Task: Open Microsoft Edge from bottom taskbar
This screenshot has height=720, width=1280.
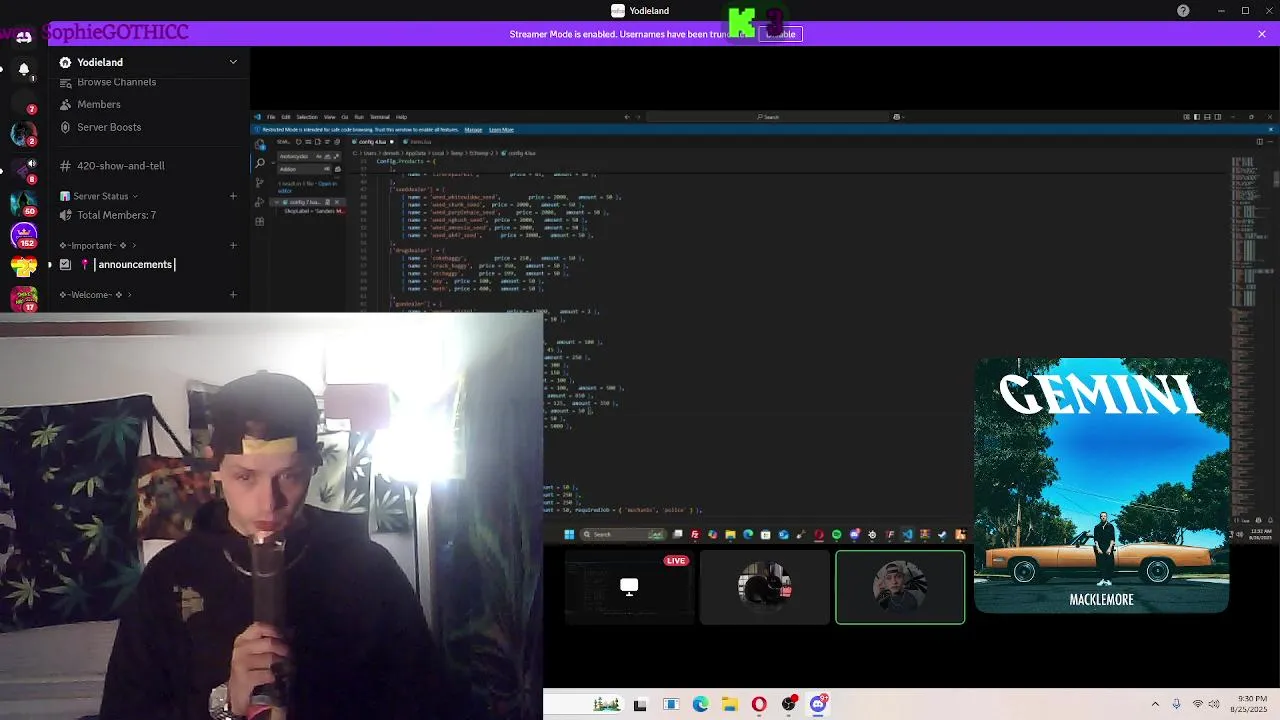Action: (x=701, y=704)
